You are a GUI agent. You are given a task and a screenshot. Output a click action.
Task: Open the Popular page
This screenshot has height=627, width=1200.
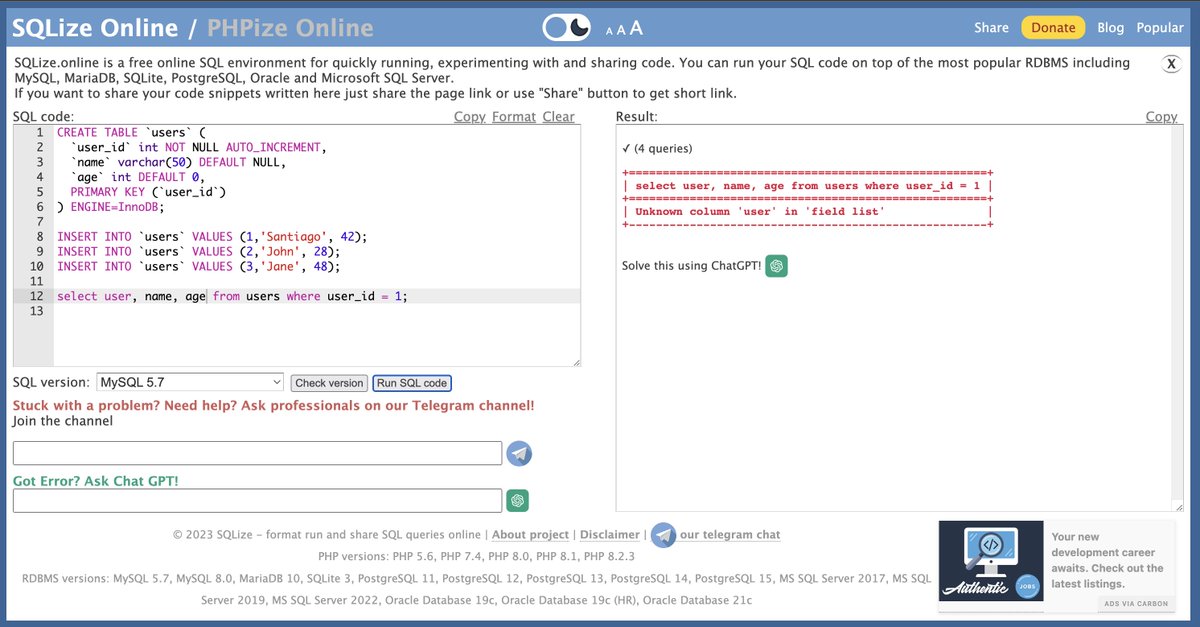(1160, 28)
